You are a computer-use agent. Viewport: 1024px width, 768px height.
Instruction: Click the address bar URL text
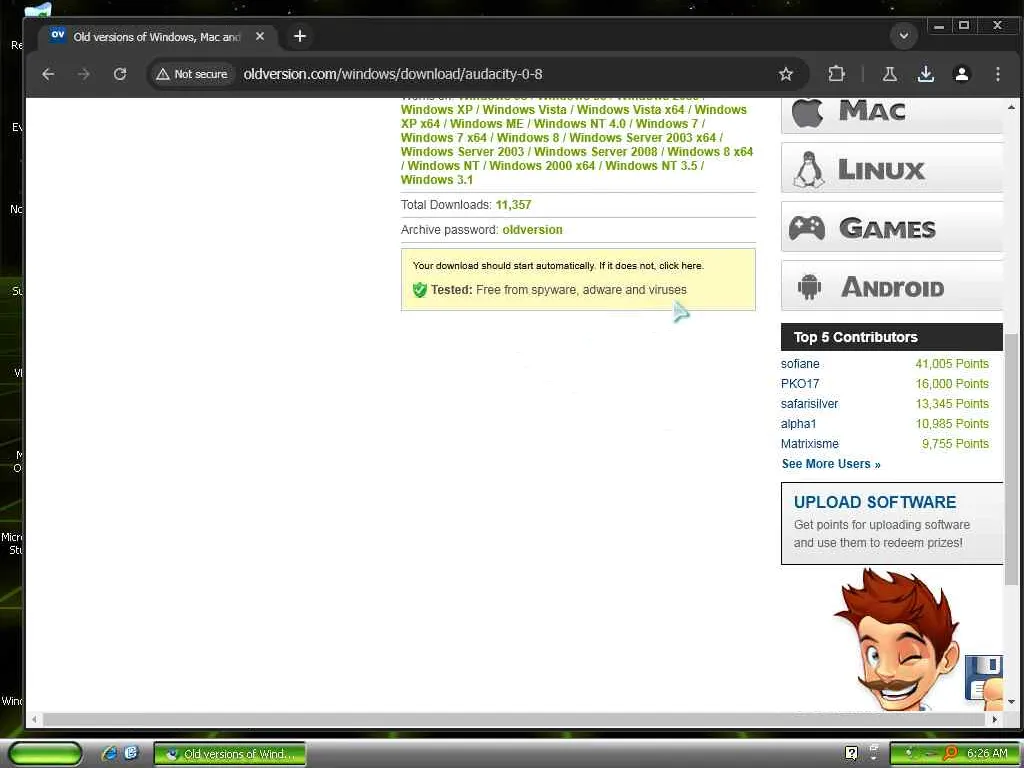[392, 74]
